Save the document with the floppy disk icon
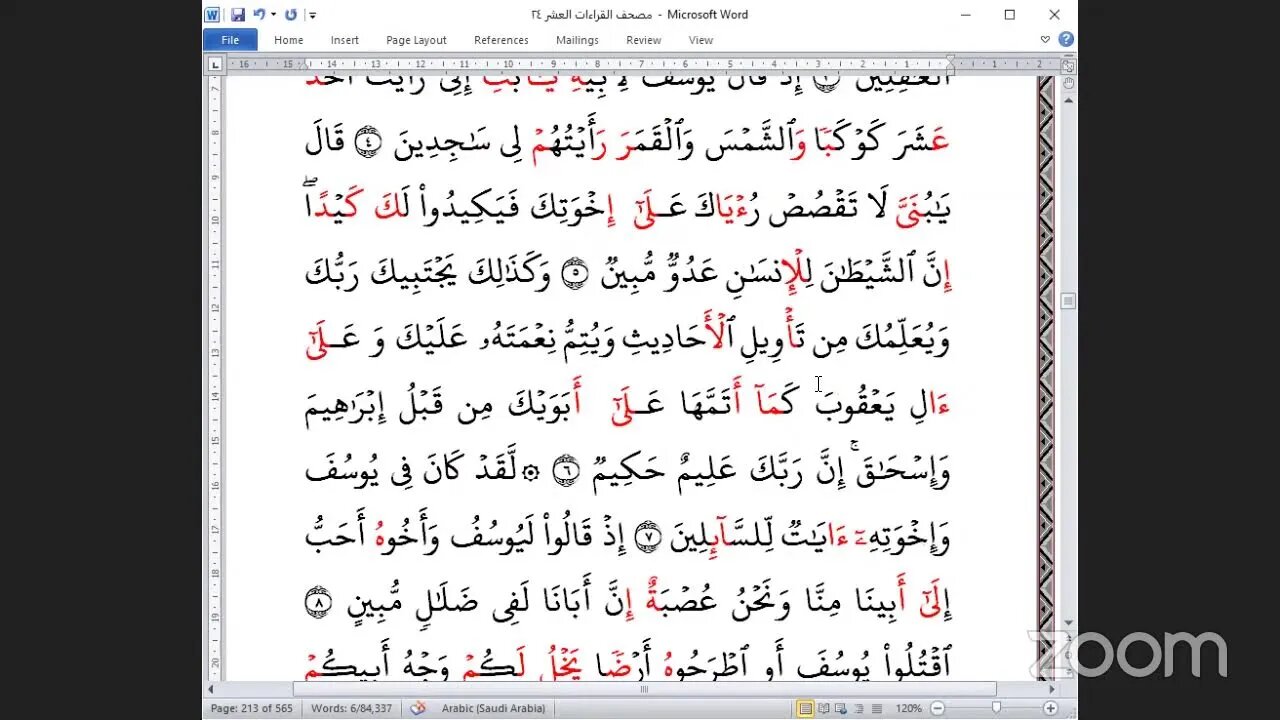The height and width of the screenshot is (720, 1280). click(238, 15)
